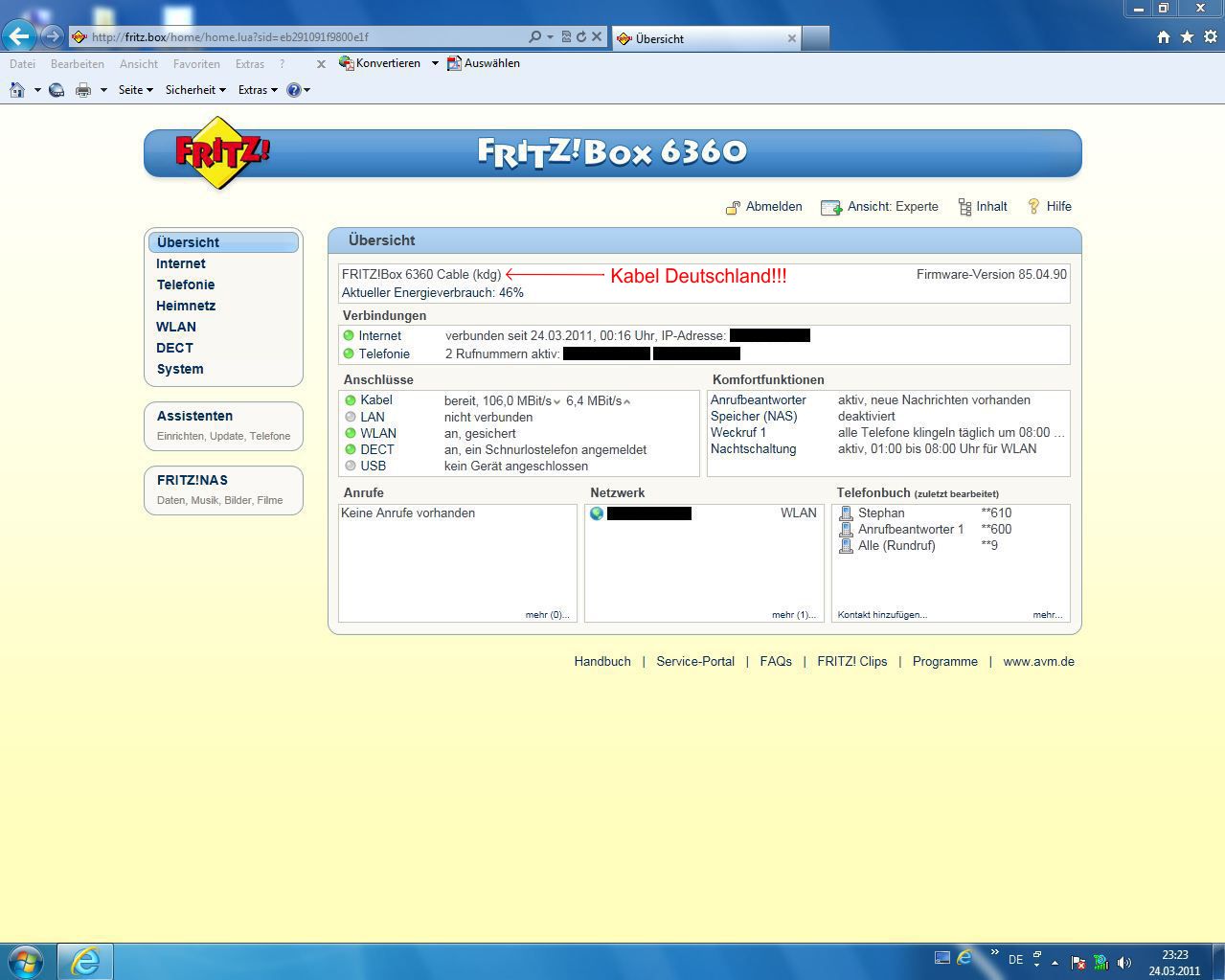Open the address bar search dropdown arrow
This screenshot has height=980, width=1225.
click(550, 36)
